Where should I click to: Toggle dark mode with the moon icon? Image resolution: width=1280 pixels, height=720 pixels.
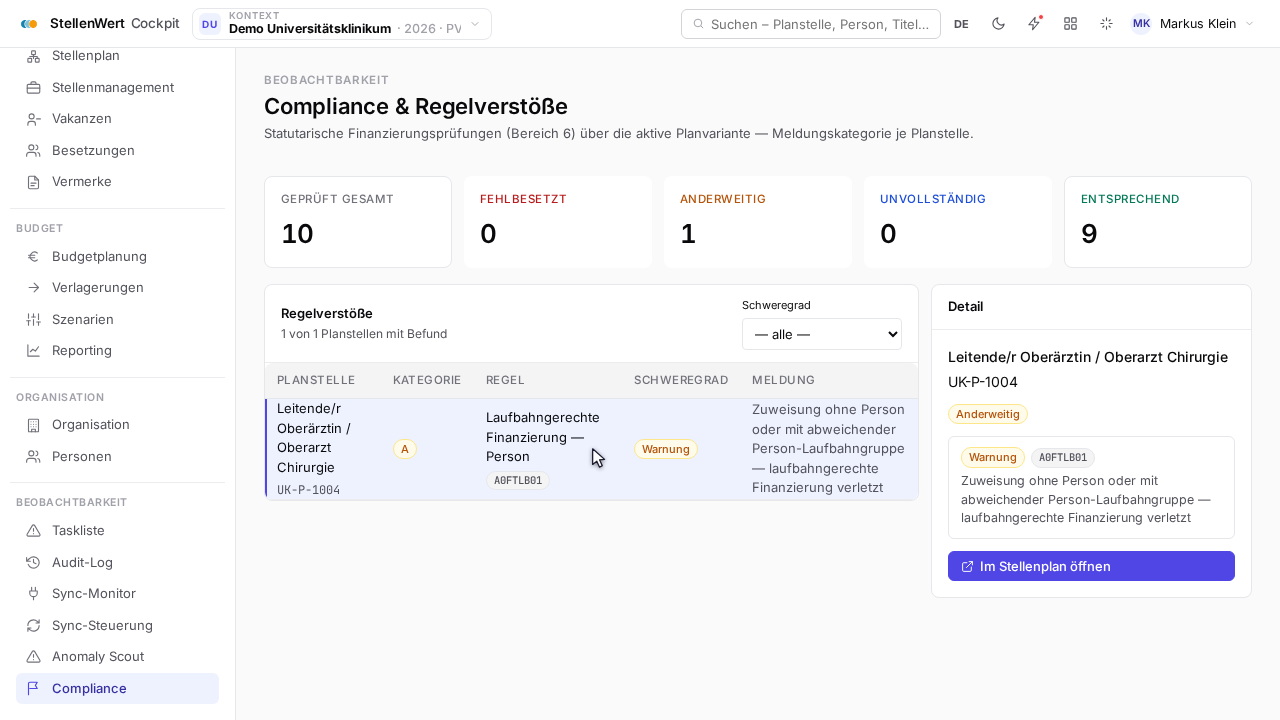[x=998, y=24]
